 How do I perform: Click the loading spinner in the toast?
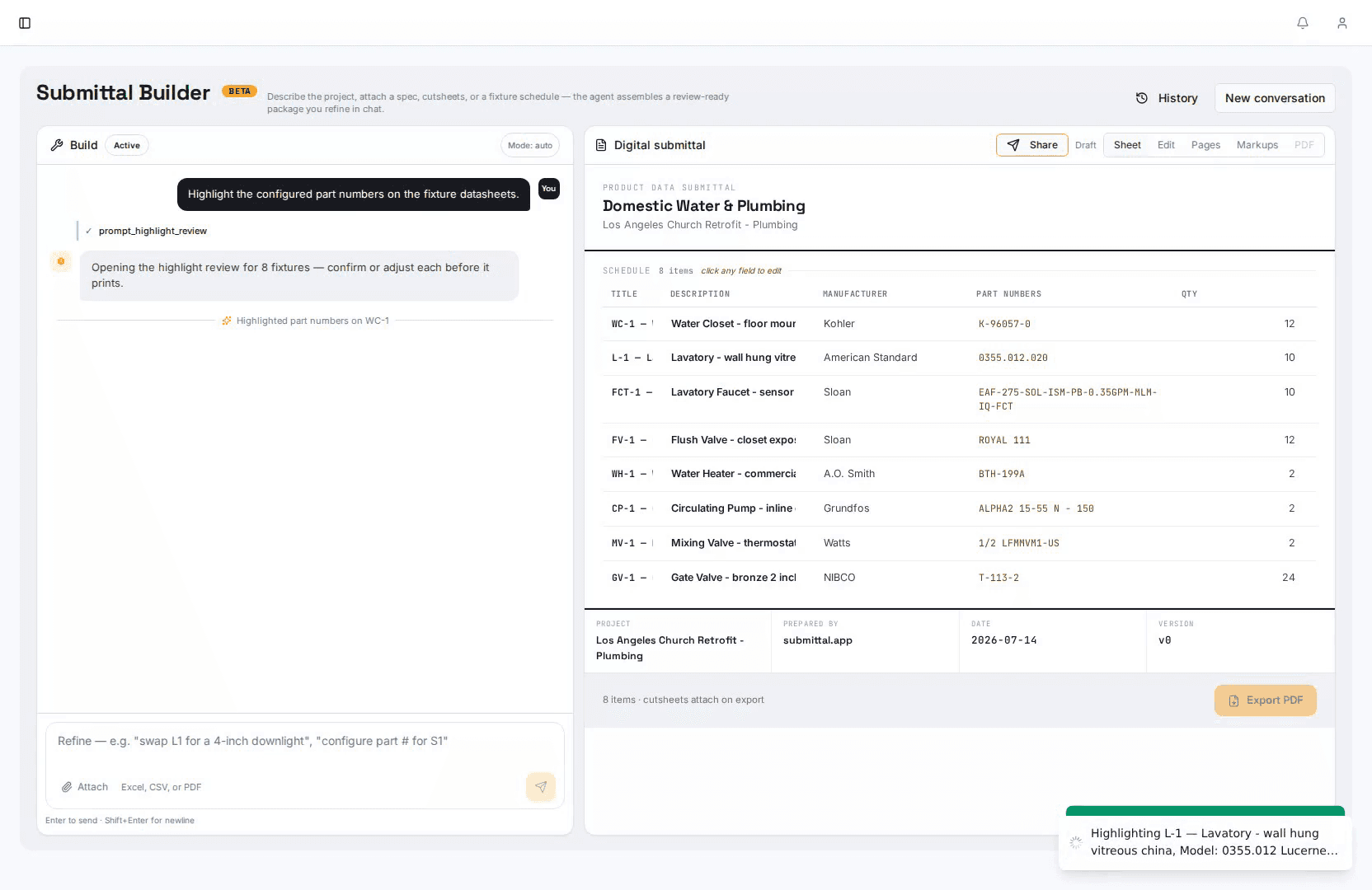[1075, 842]
